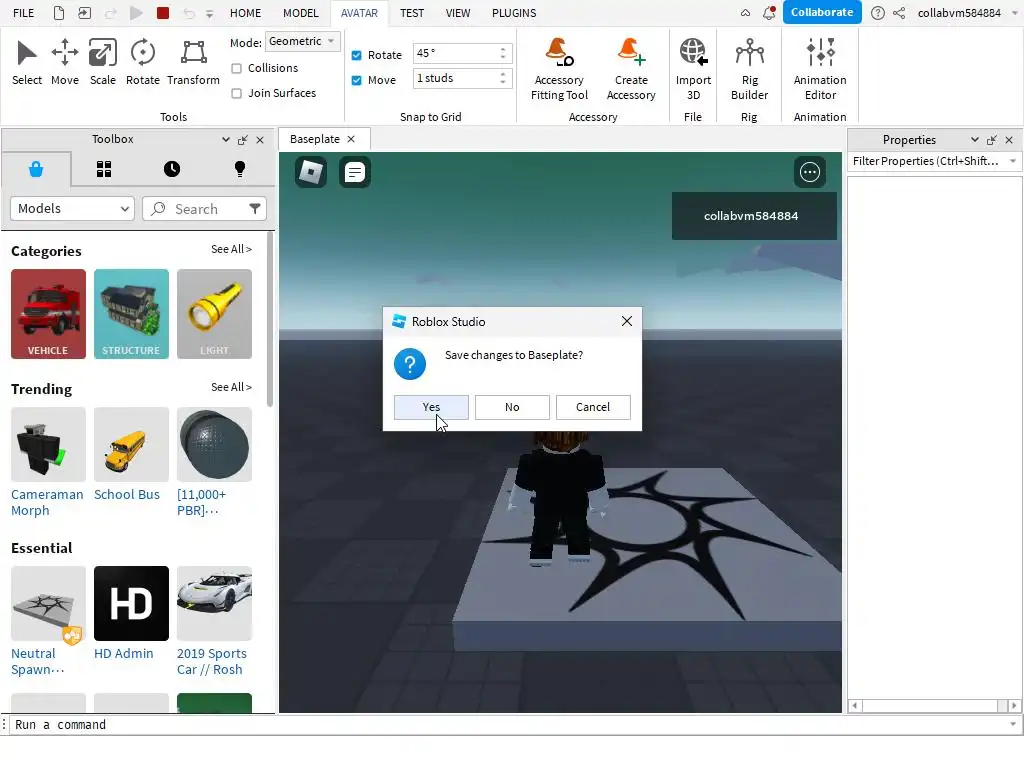The height and width of the screenshot is (768, 1024).
Task: Switch to the MODEL tab
Action: tap(300, 12)
